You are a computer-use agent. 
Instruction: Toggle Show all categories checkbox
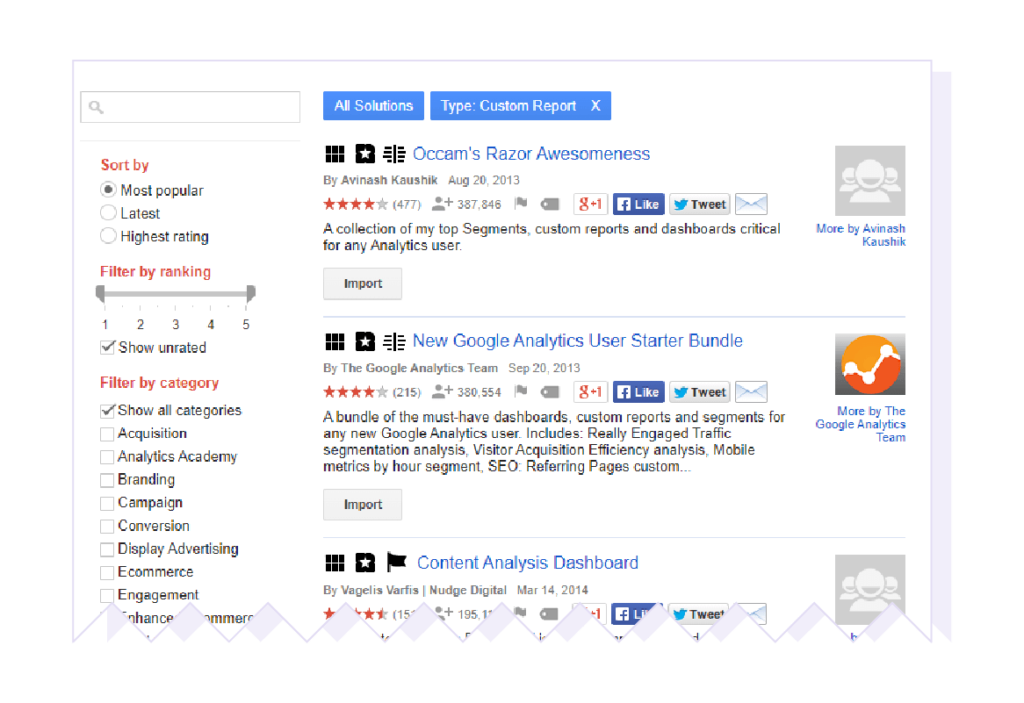[x=107, y=410]
